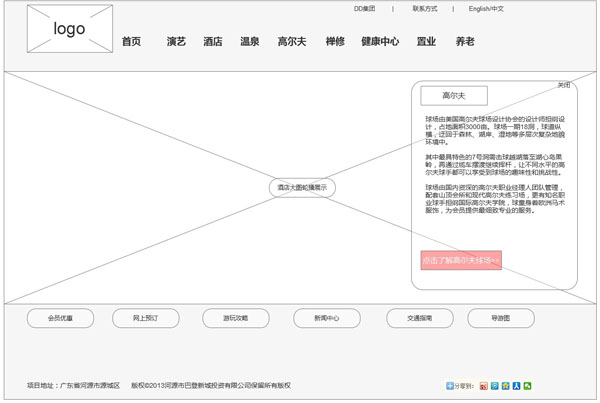Image resolution: width=600 pixels, height=403 pixels.
Task: Click the logo placeholder image
Action: [x=69, y=29]
